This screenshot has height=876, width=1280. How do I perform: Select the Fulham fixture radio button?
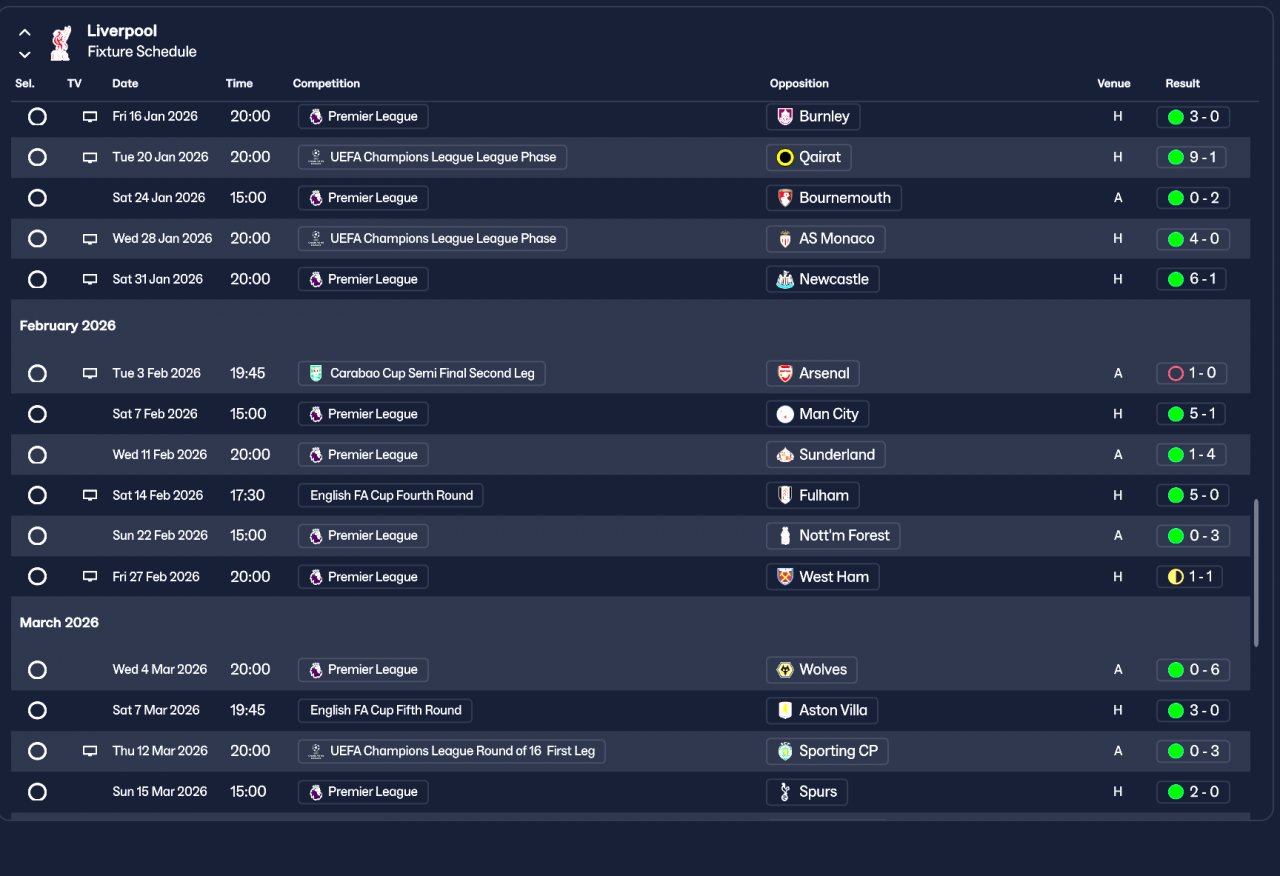[x=37, y=496]
